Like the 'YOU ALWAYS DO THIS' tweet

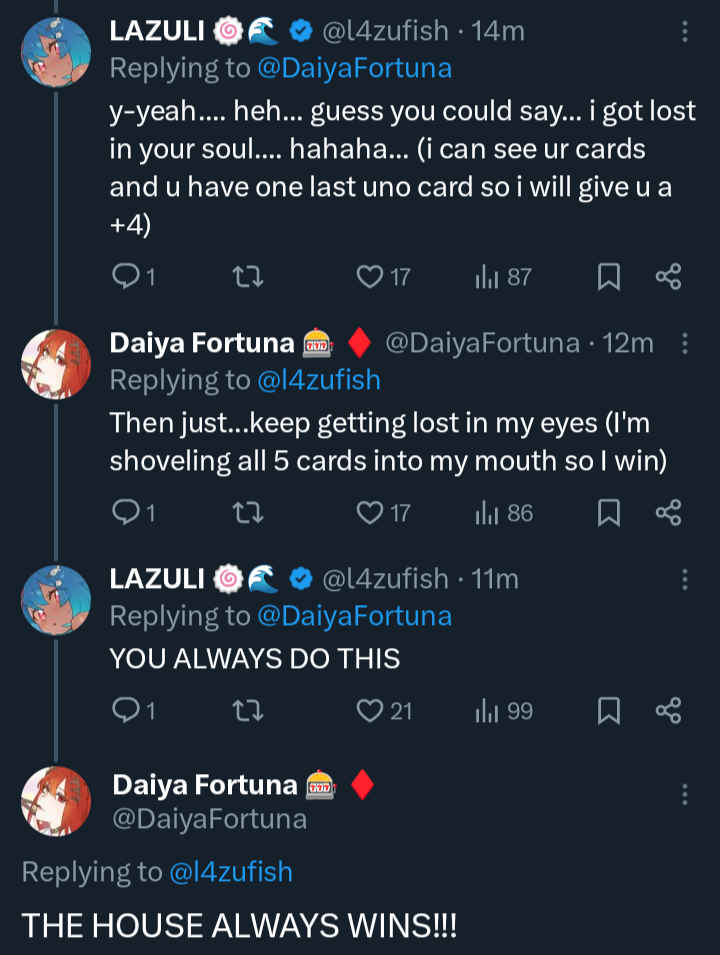(x=372, y=711)
